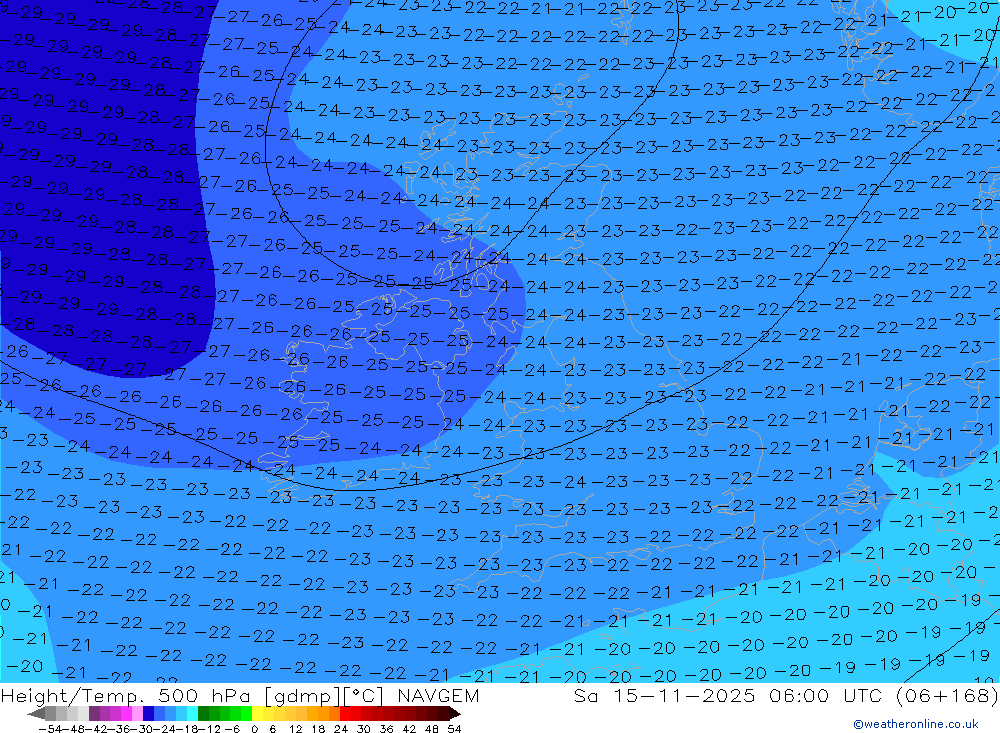Click the NAVGEM model name label

pos(438,696)
